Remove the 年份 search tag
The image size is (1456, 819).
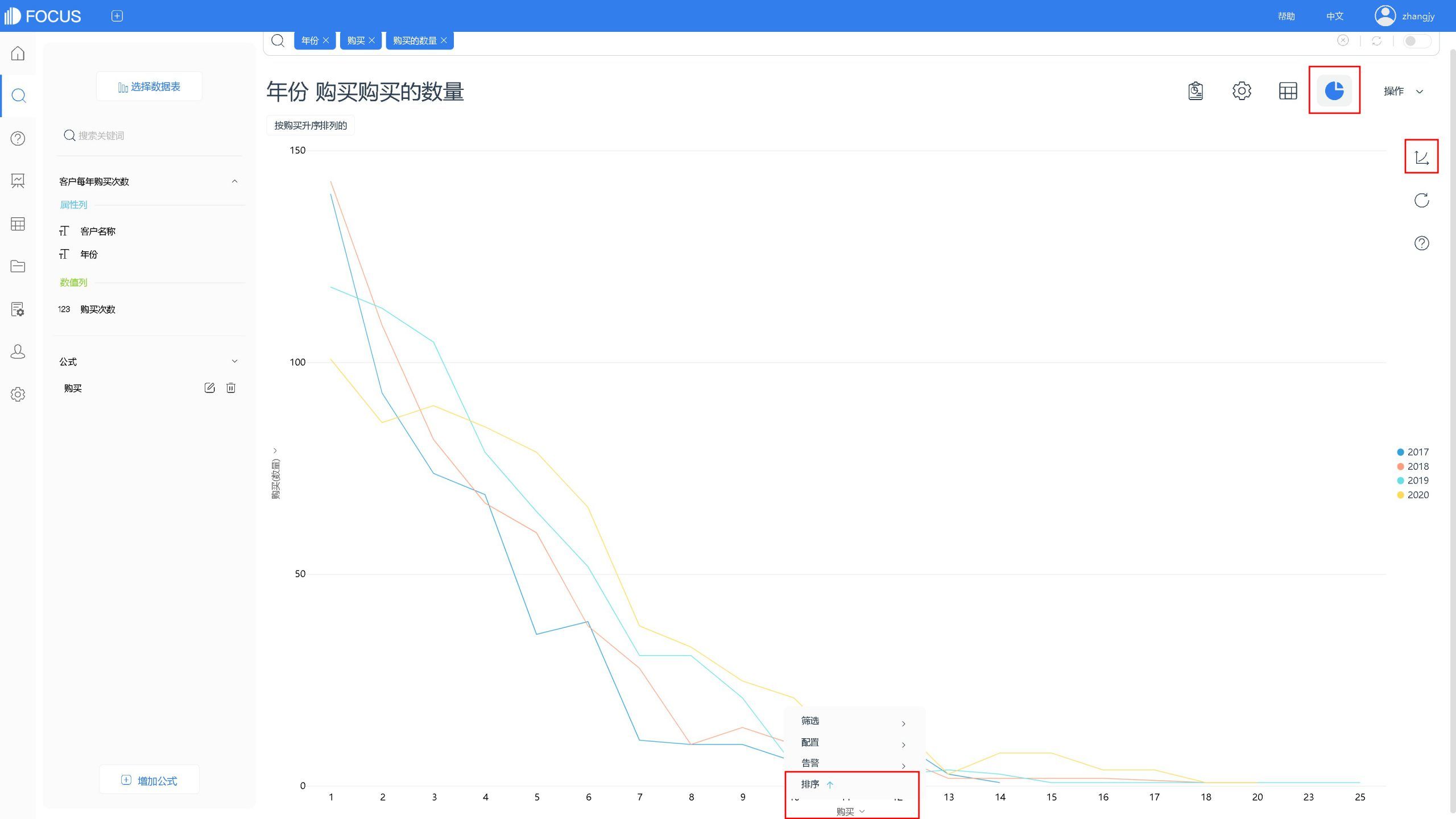click(x=326, y=40)
